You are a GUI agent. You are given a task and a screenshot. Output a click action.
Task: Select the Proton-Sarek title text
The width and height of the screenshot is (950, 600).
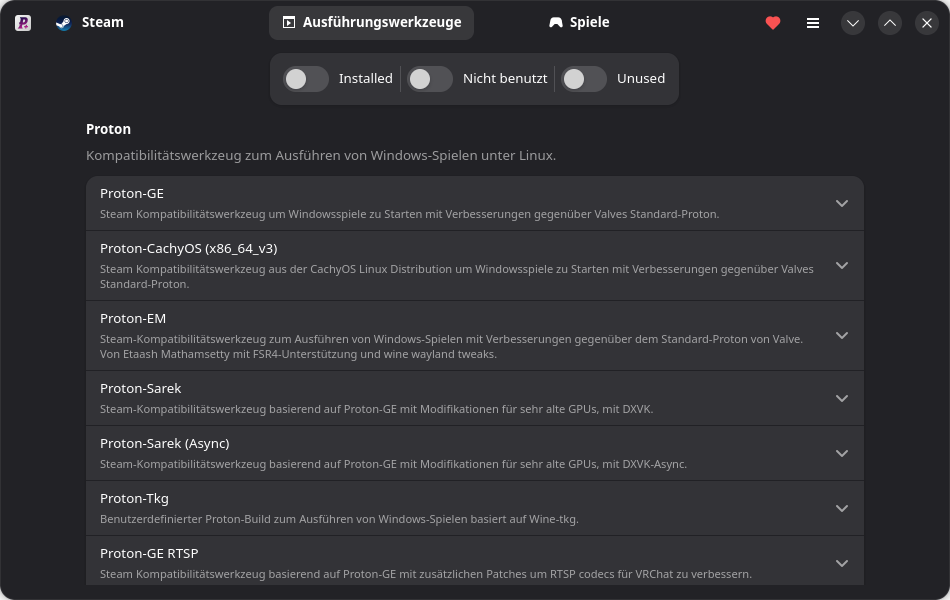pyautogui.click(x=141, y=388)
